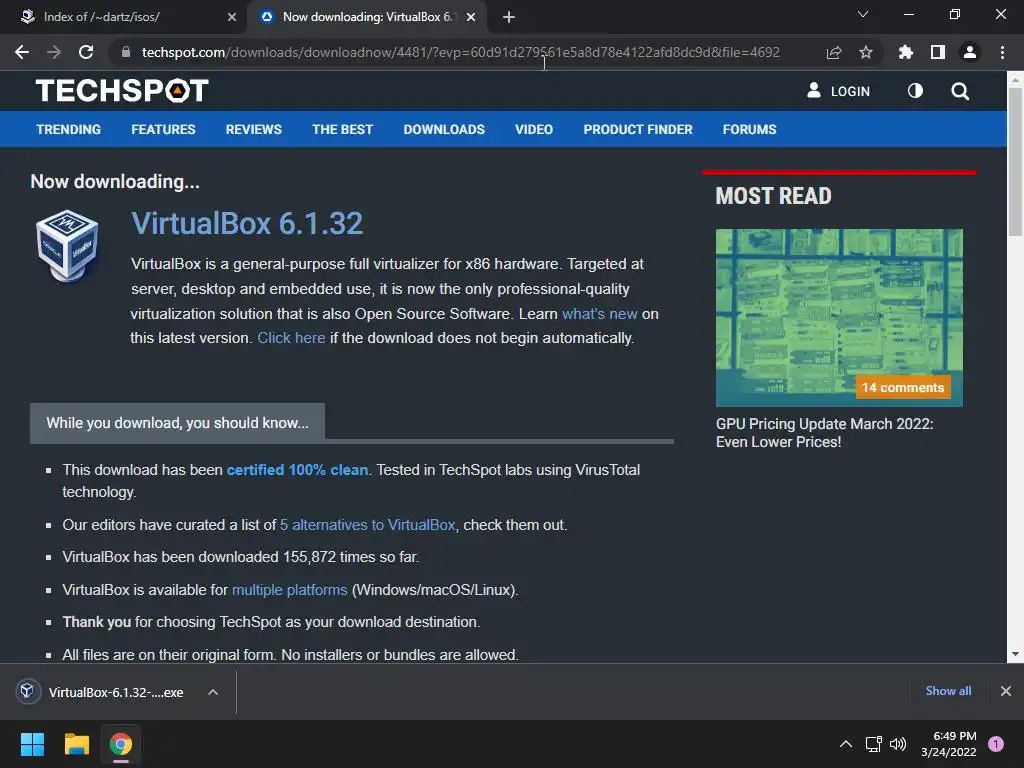1024x768 pixels.
Task: Open GPU pricing article thumbnail
Action: tap(839, 317)
